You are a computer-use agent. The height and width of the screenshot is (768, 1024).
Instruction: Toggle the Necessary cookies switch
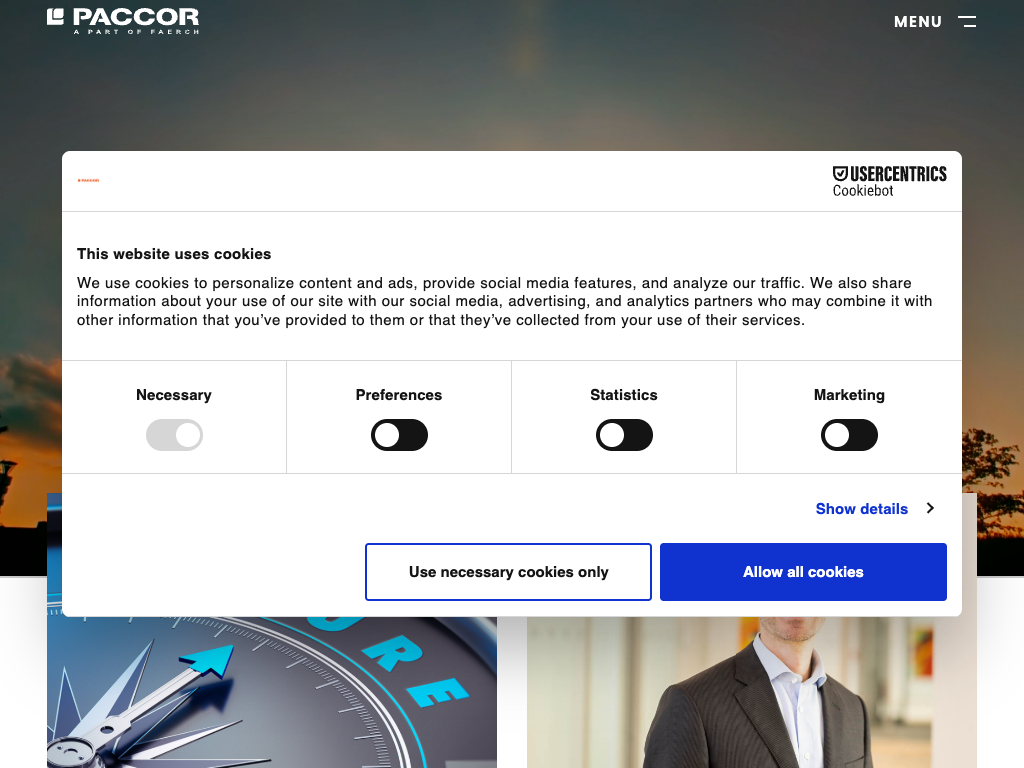(x=174, y=435)
